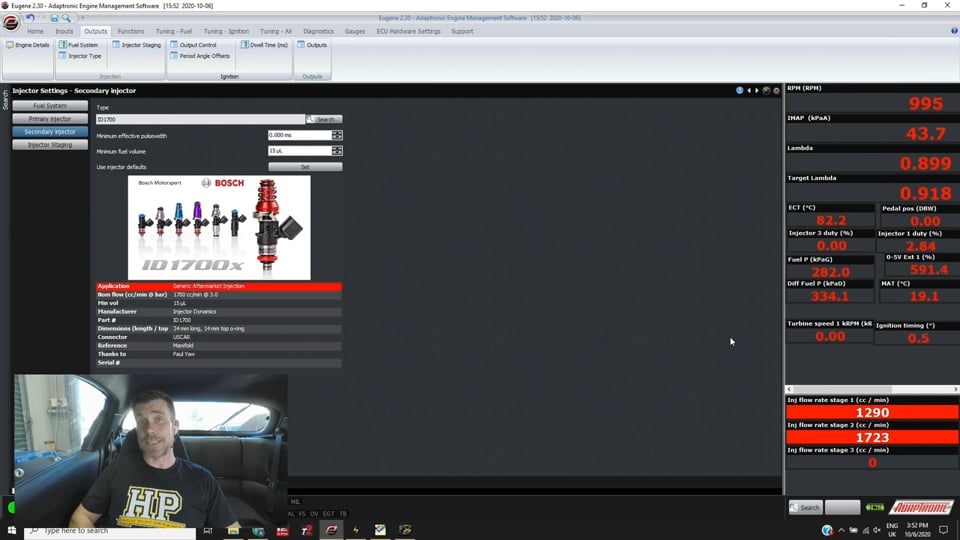Click the injector Type text field

[x=200, y=119]
